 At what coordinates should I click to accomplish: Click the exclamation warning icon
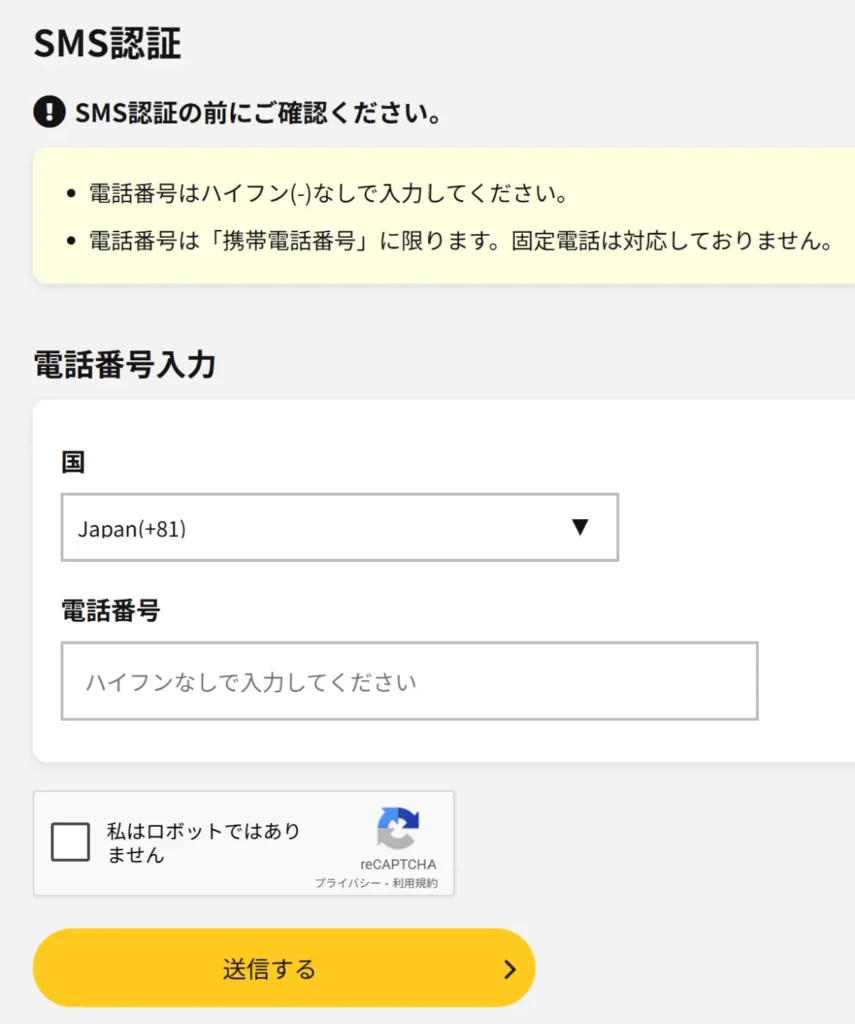pos(47,113)
